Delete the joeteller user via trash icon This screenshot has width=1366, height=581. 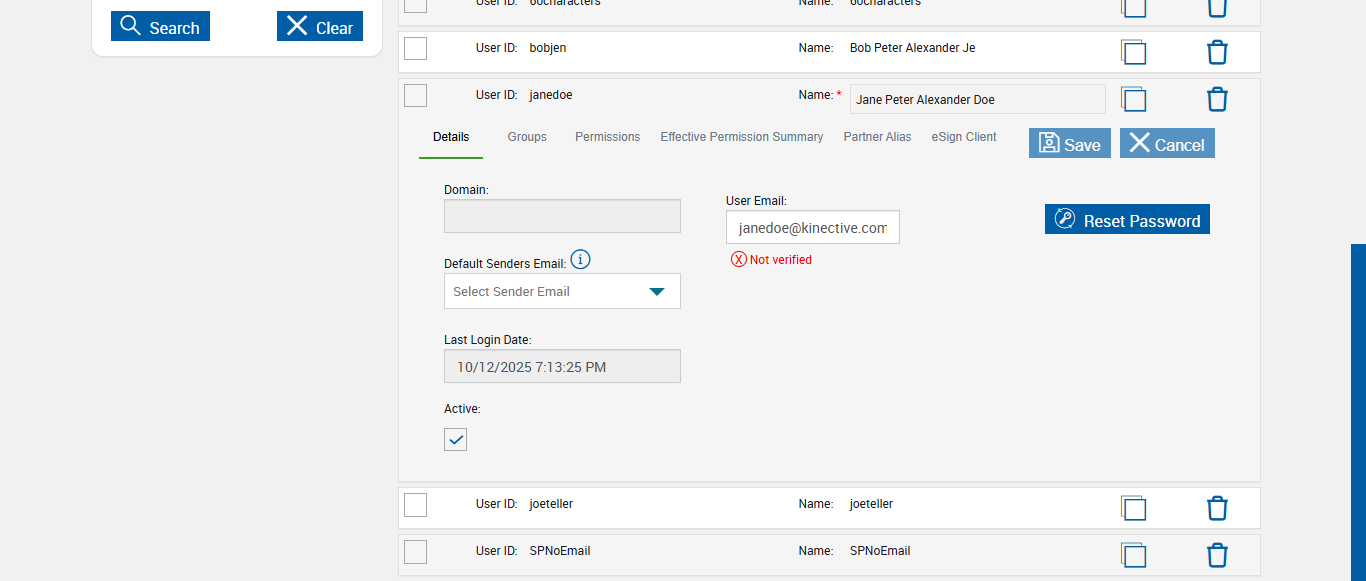pos(1217,508)
